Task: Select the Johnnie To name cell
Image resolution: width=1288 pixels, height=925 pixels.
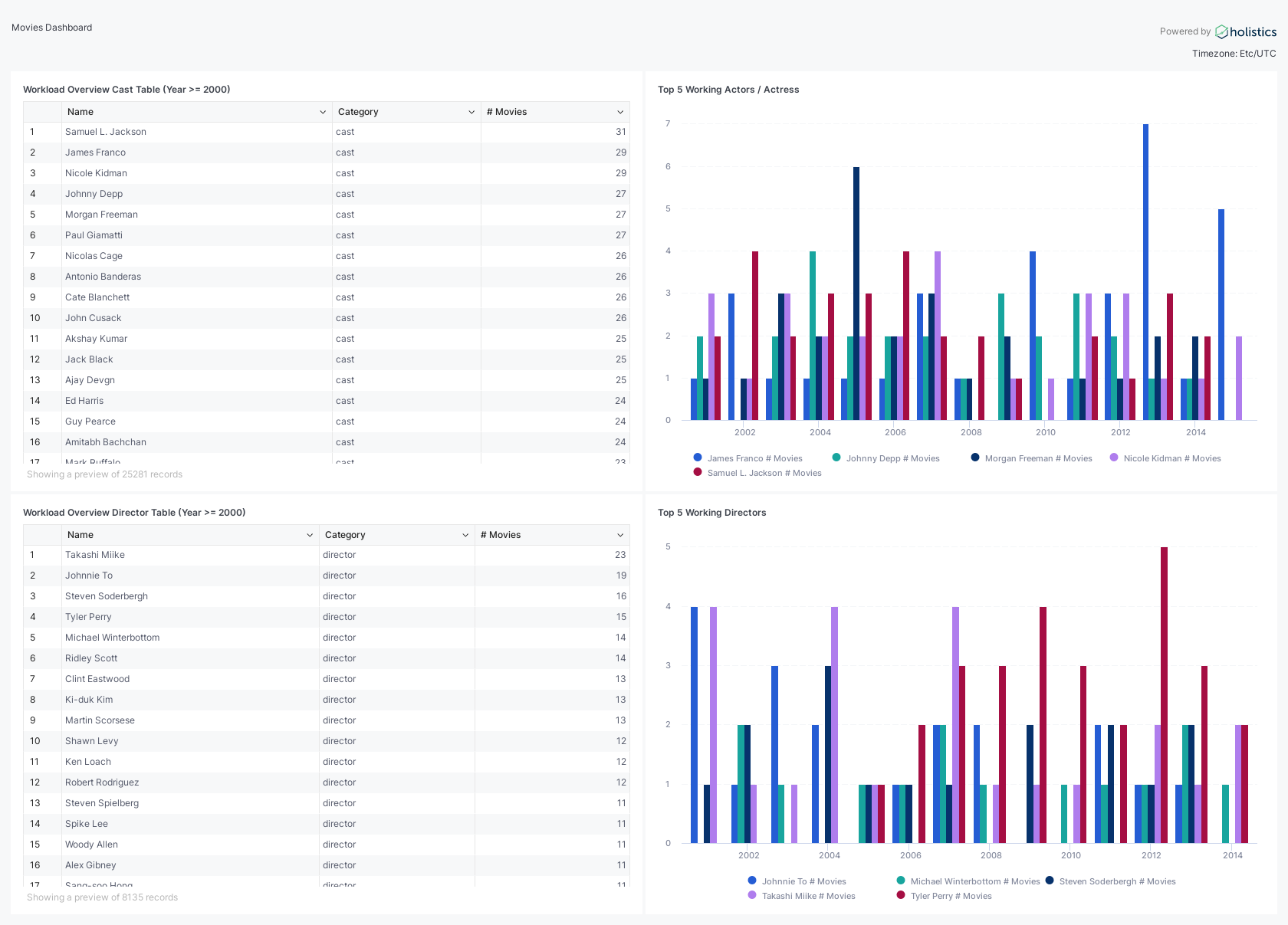Action: pos(190,576)
